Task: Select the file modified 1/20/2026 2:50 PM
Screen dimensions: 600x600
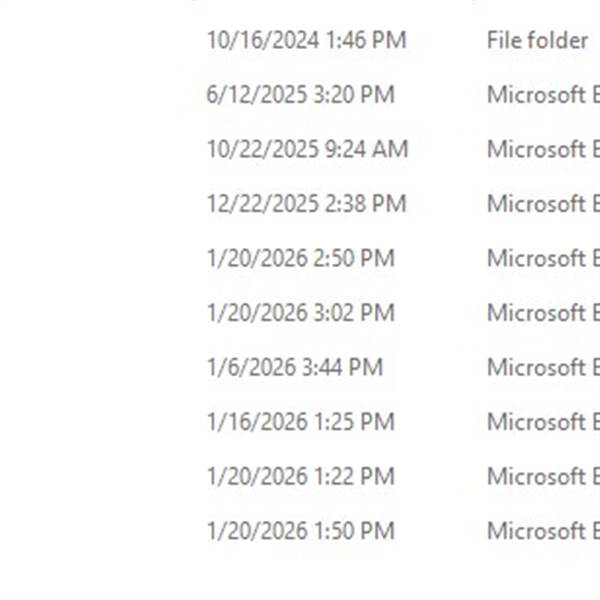Action: (x=300, y=258)
